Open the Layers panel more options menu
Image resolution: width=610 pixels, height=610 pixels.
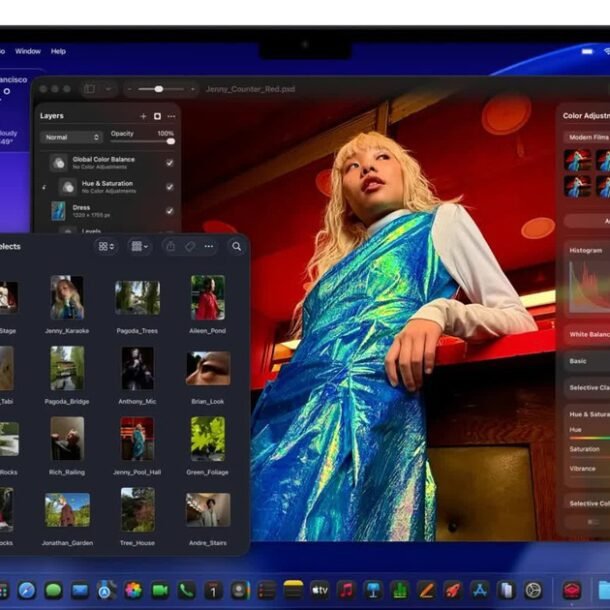tap(171, 116)
